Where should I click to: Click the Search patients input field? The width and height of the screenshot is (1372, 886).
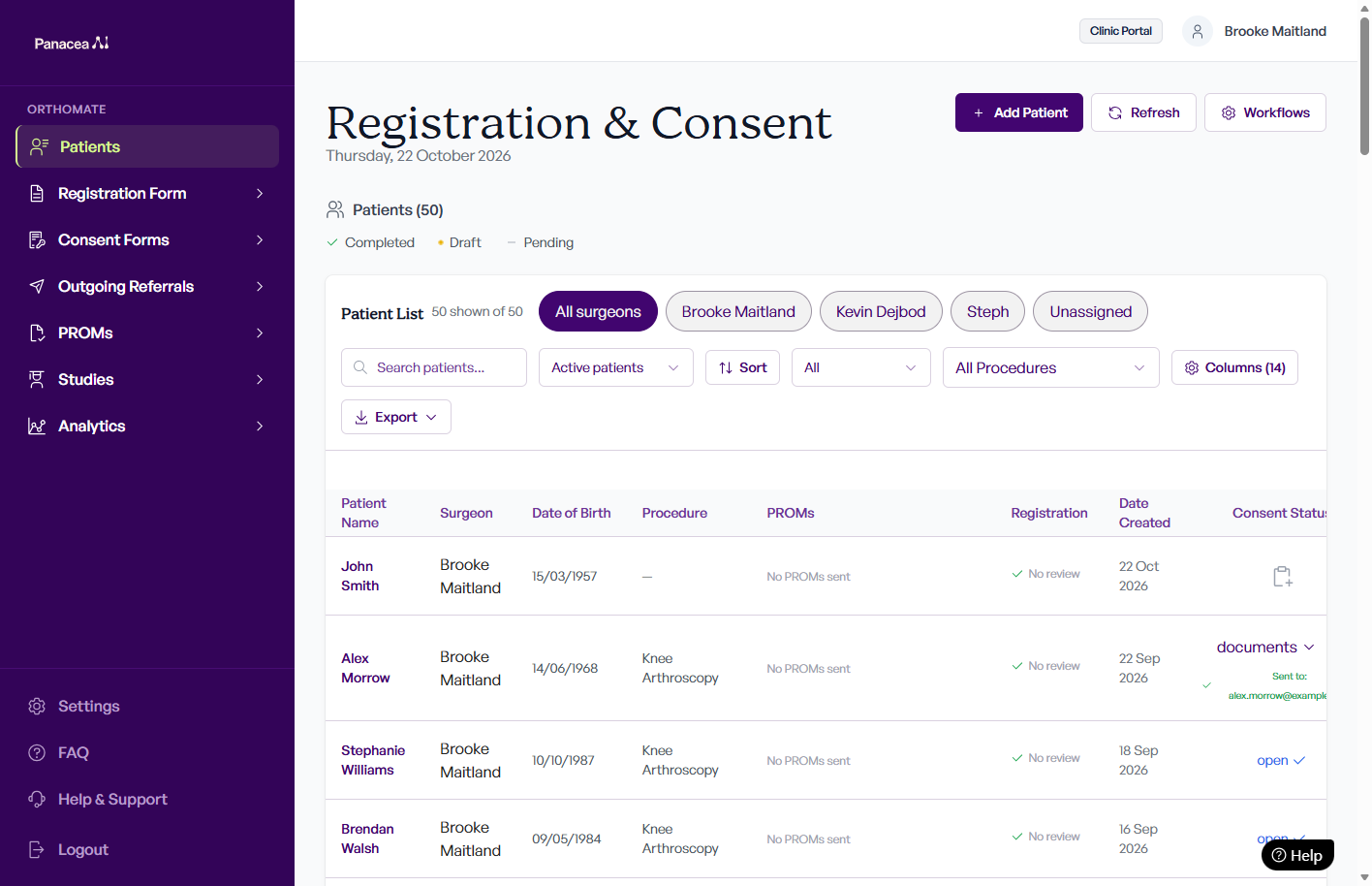pos(434,367)
